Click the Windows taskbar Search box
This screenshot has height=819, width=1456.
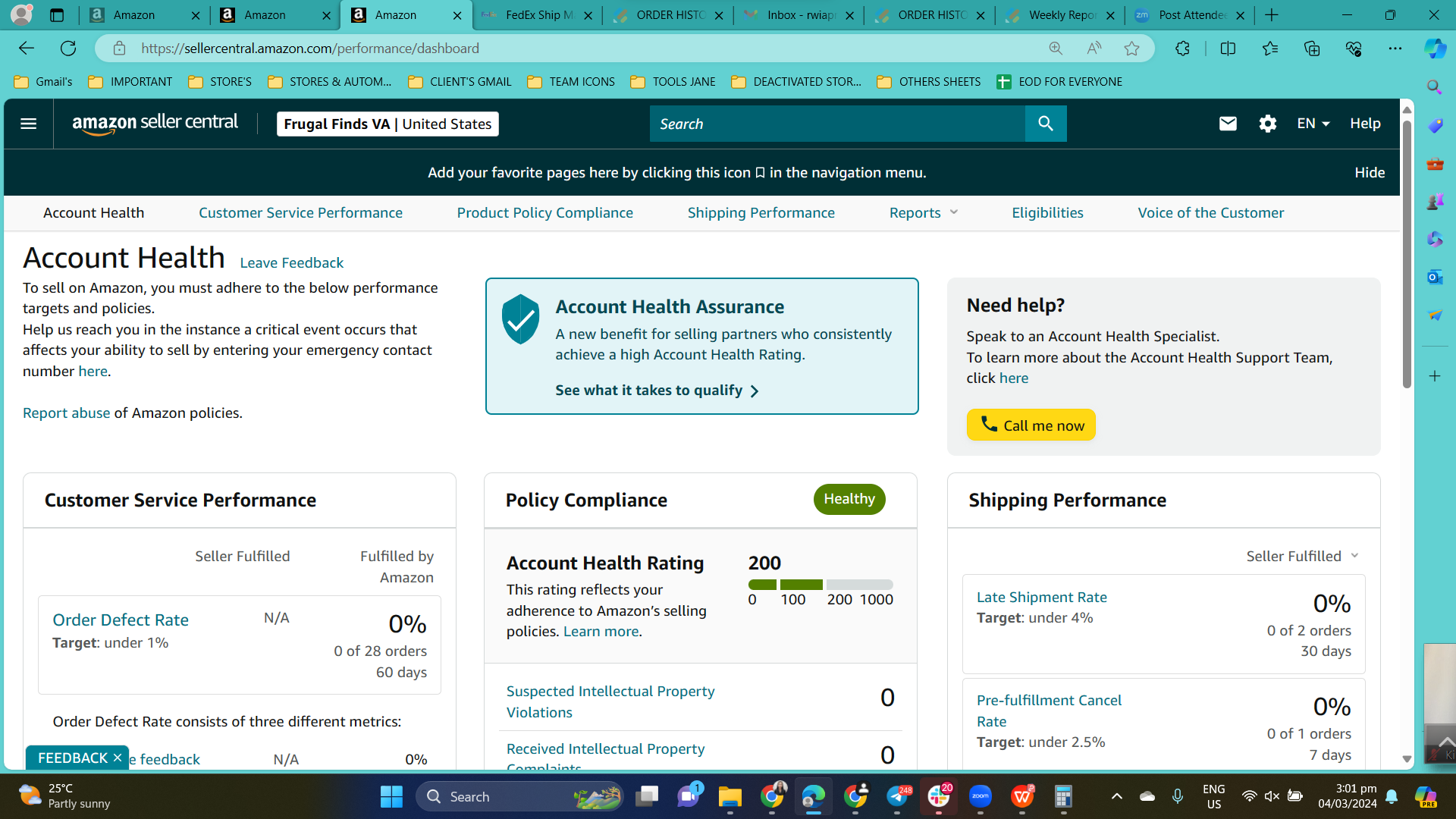pos(520,797)
